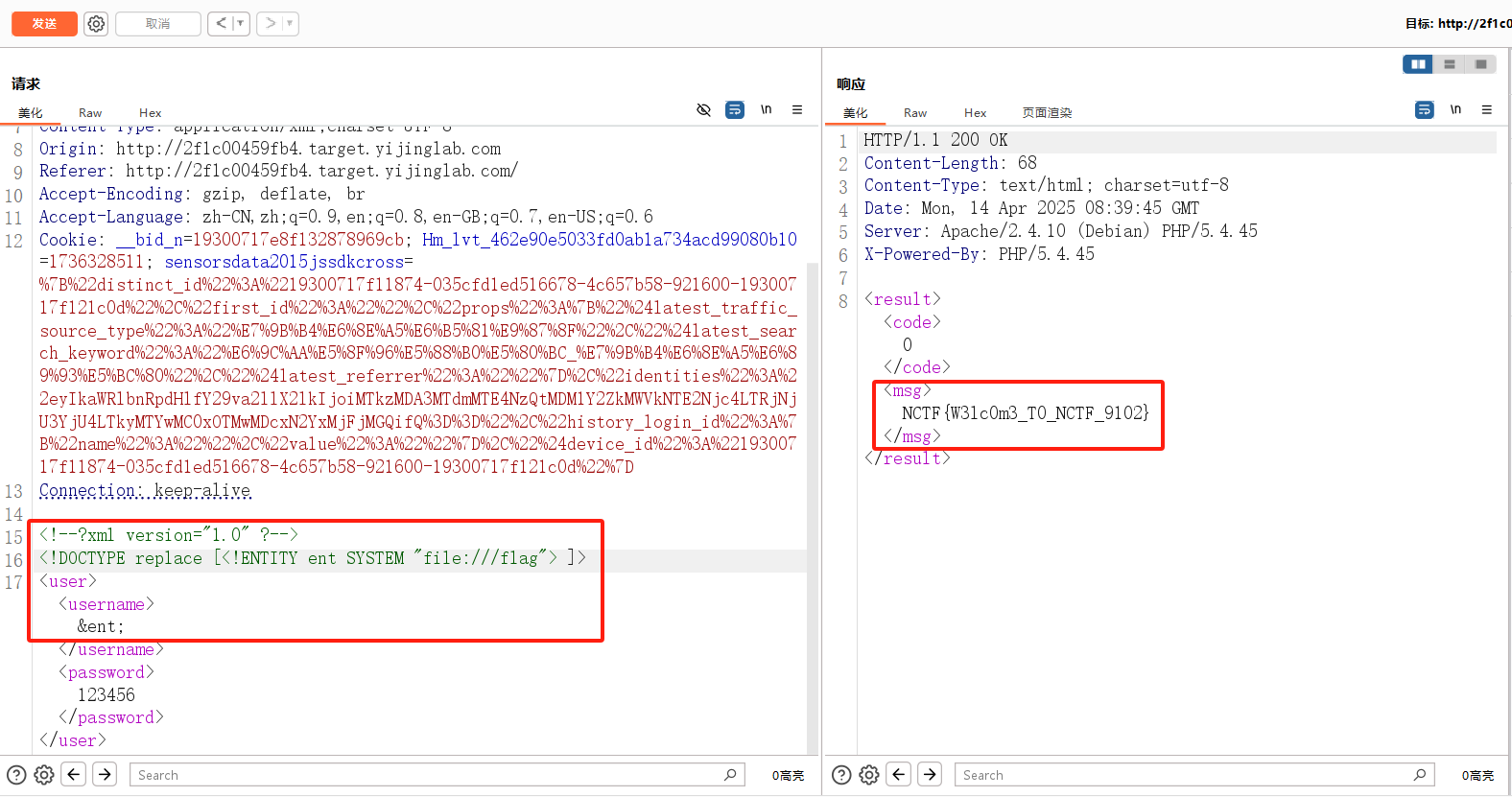This screenshot has width=1512, height=797.
Task: Switch to side-by-side layout view
Action: (x=1418, y=64)
